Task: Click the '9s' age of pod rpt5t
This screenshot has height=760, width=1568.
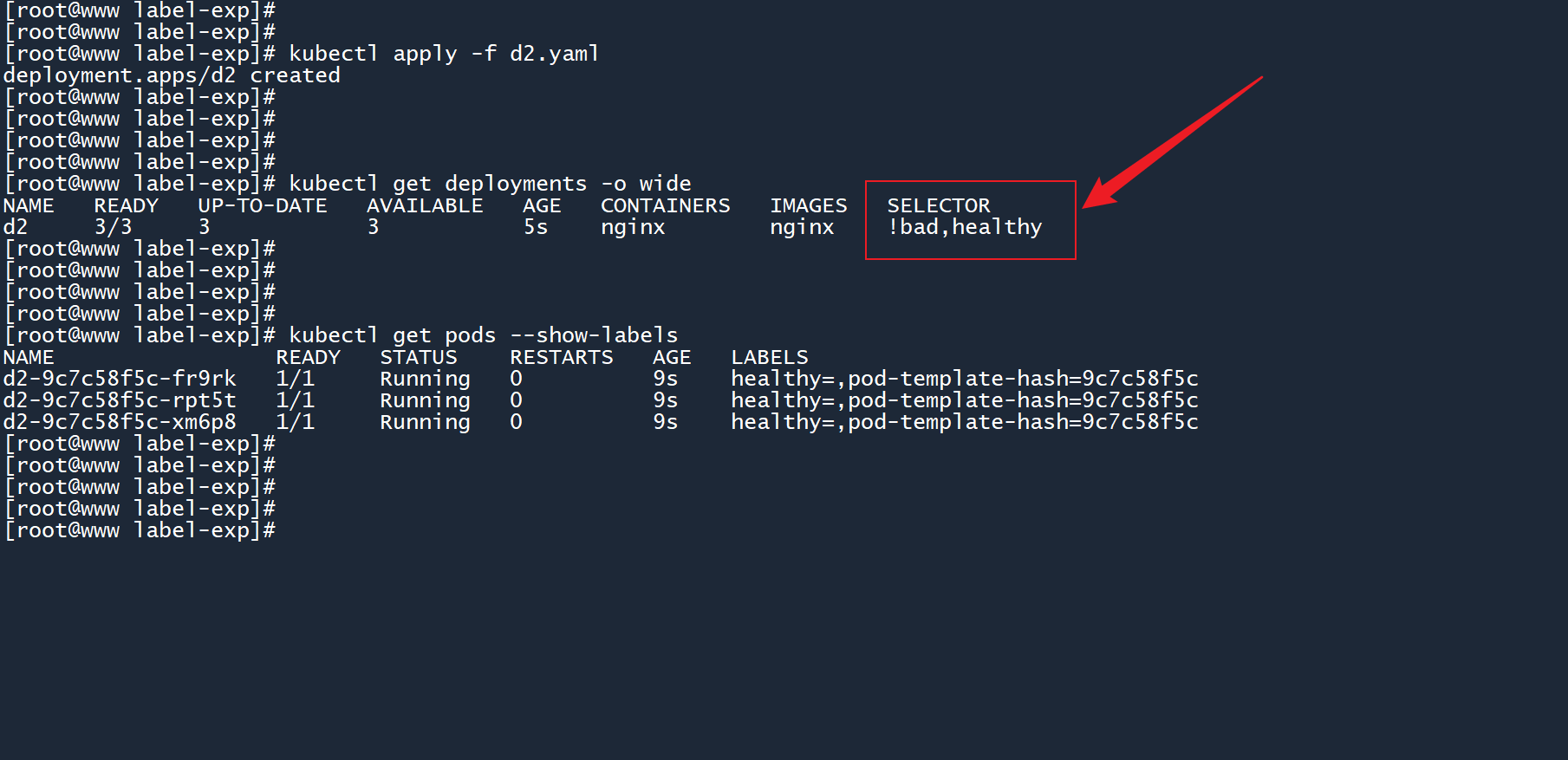Action: click(666, 400)
